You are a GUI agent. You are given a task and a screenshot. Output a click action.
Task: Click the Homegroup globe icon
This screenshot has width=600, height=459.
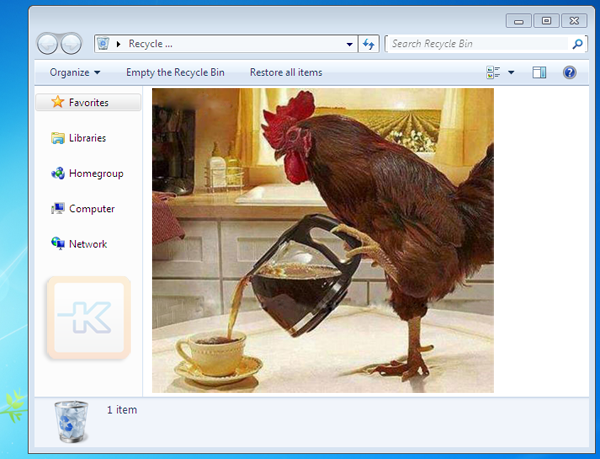[58, 173]
